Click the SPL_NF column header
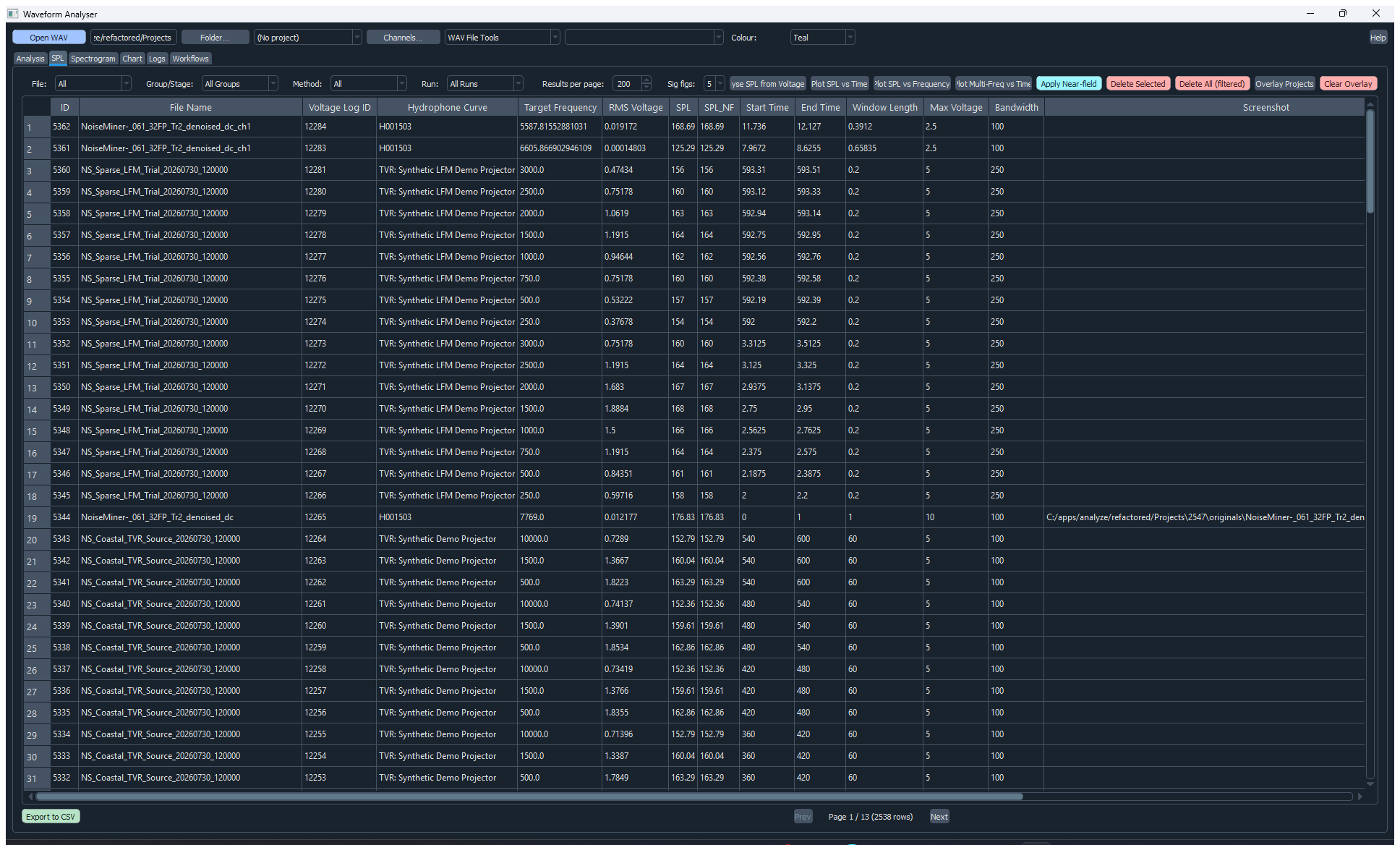The height and width of the screenshot is (845, 1400). tap(718, 107)
